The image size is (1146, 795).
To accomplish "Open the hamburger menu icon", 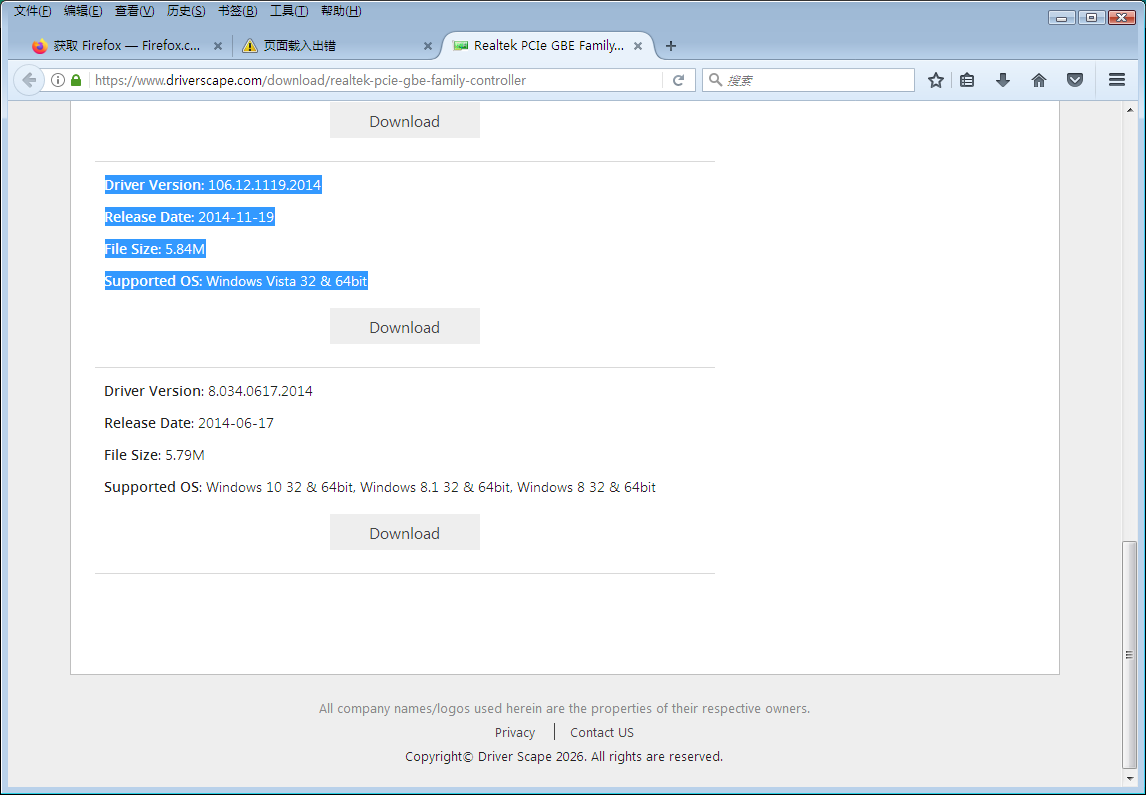I will 1117,80.
